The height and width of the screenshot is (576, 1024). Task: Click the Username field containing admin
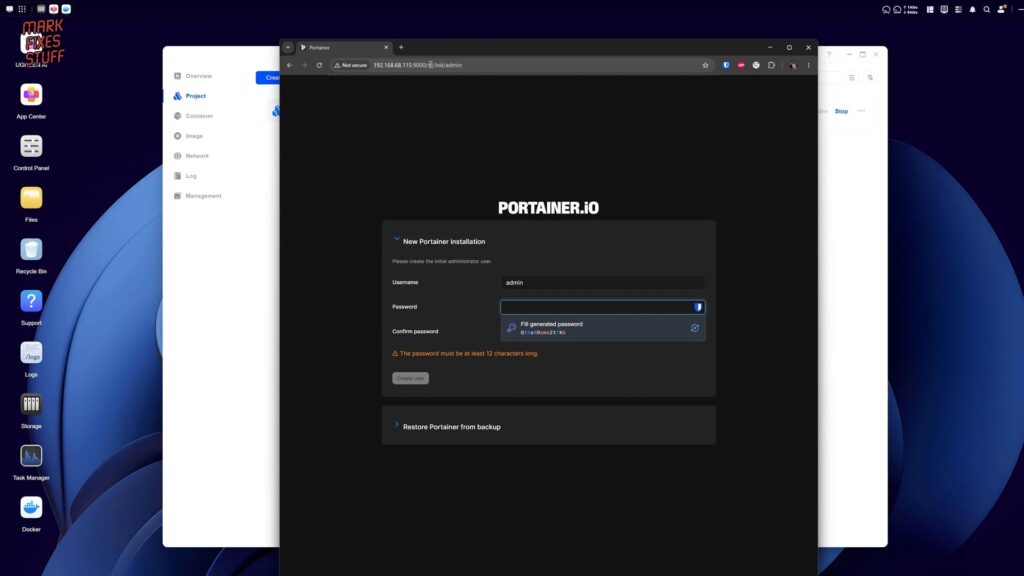click(602, 283)
